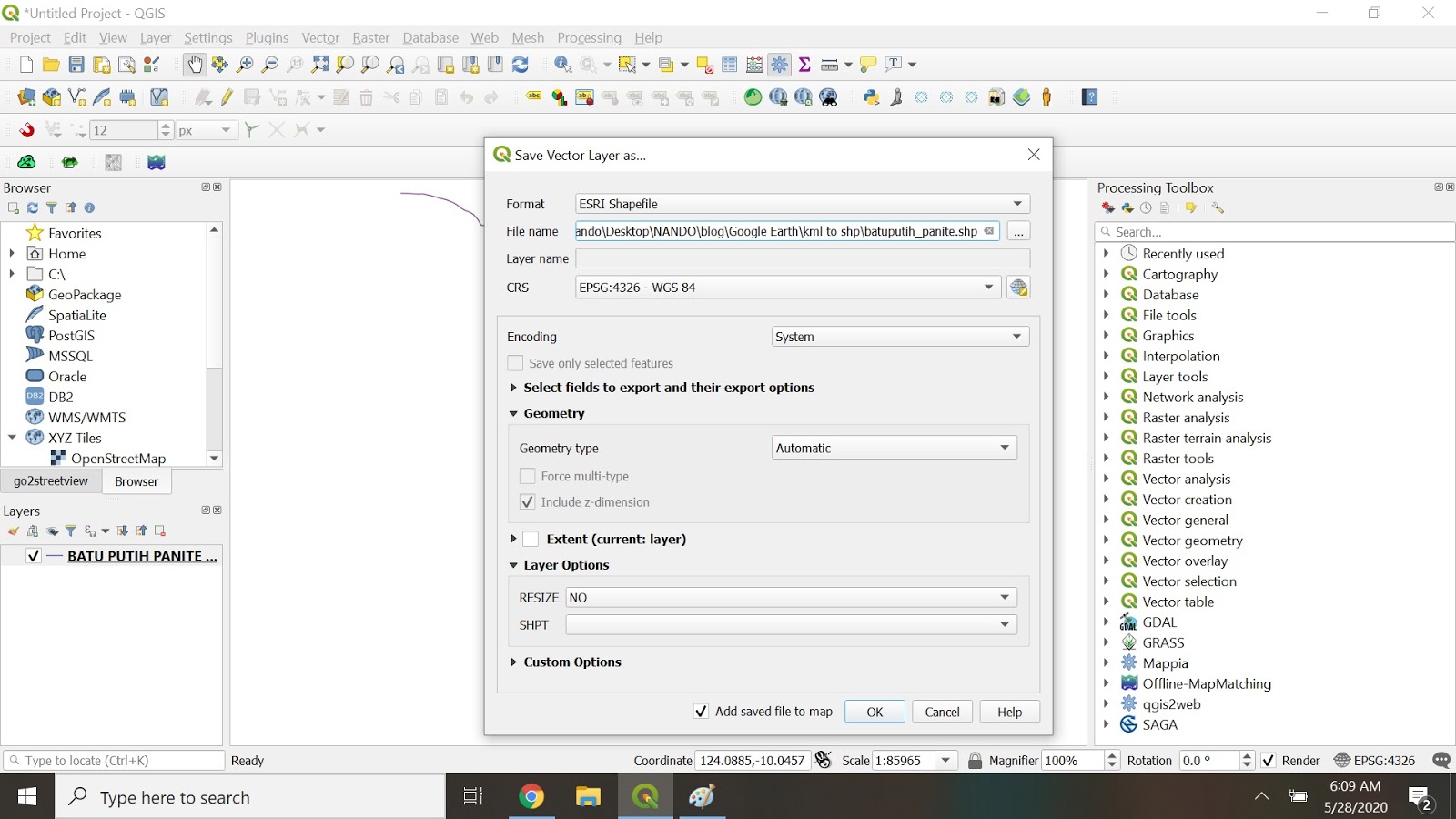Open the Processing menu
This screenshot has width=1456, height=819.
(x=589, y=37)
